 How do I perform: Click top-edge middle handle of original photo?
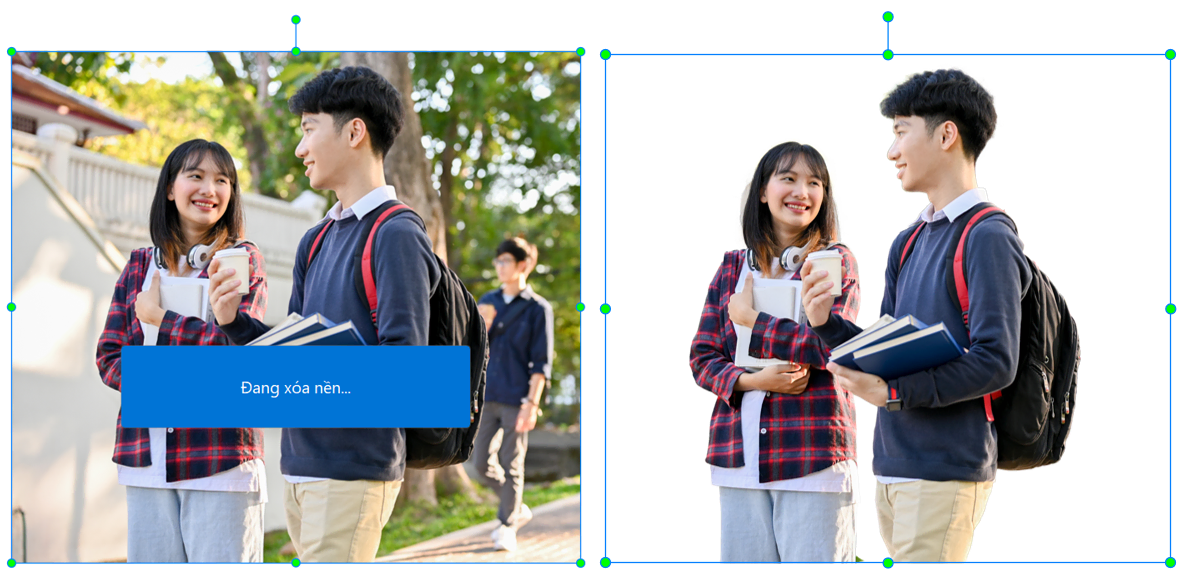[296, 51]
